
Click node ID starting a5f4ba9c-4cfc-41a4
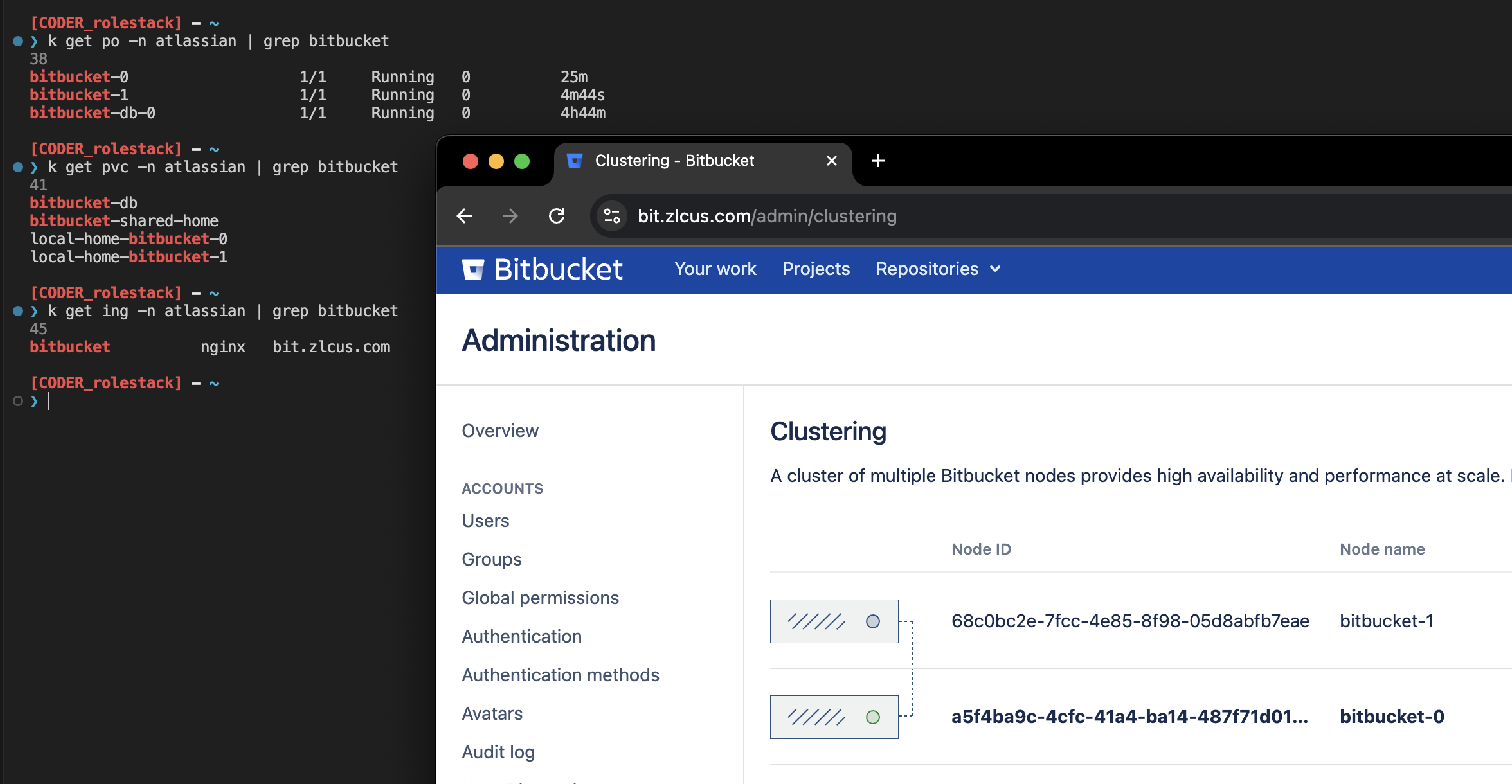pos(1129,717)
